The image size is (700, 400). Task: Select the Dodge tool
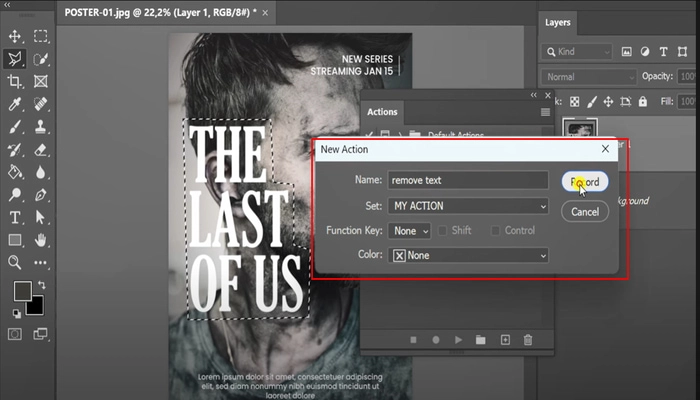point(15,195)
